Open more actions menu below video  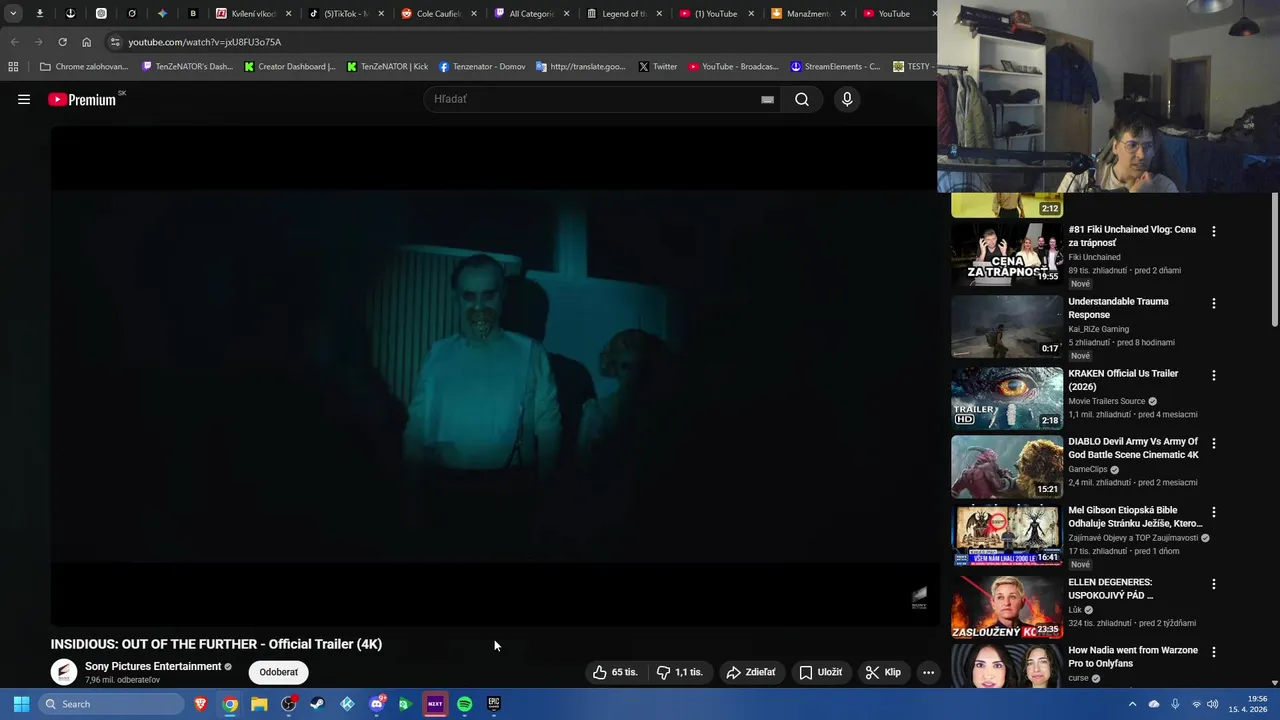click(x=928, y=672)
